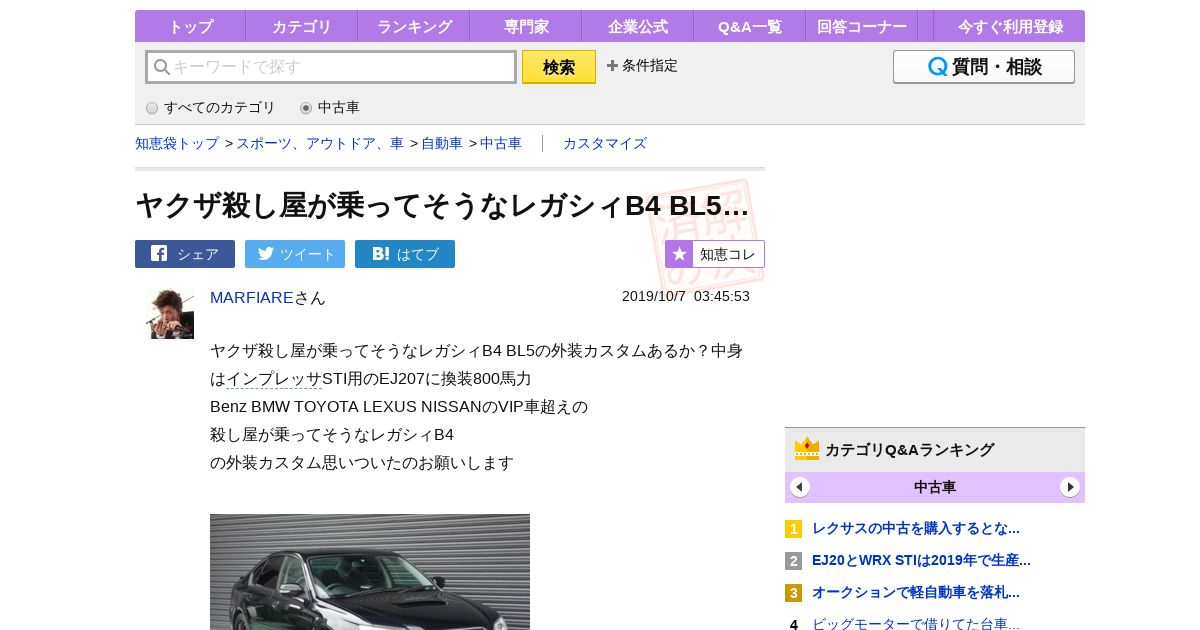
Task: Select the 中古車 radio button
Action: (306, 108)
